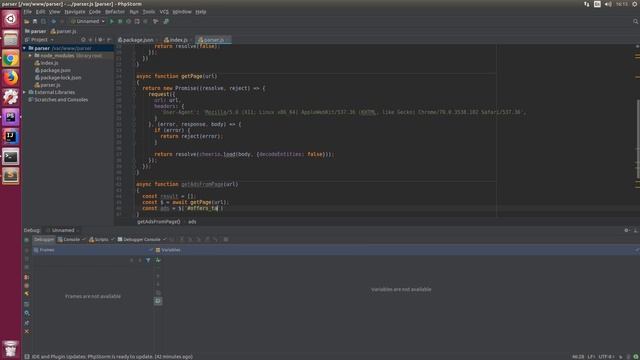Open Terminal from dock
Viewport: 640px width, 360px height.
tap(11, 156)
